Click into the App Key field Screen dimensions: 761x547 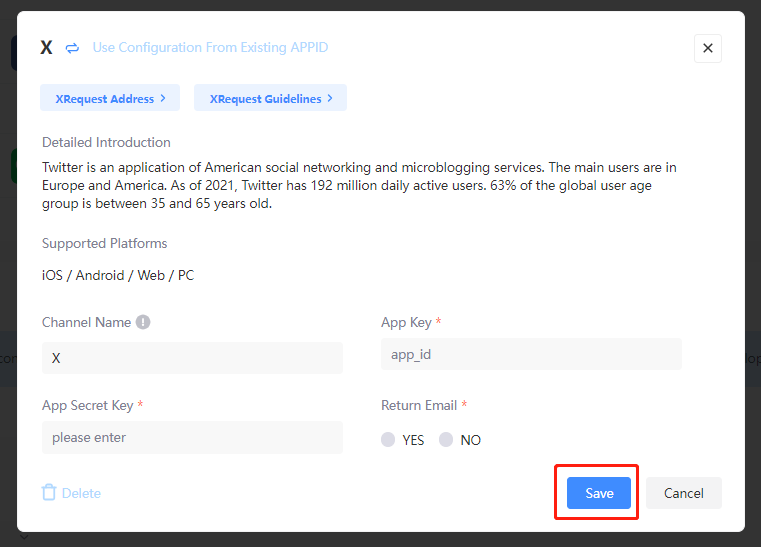531,354
